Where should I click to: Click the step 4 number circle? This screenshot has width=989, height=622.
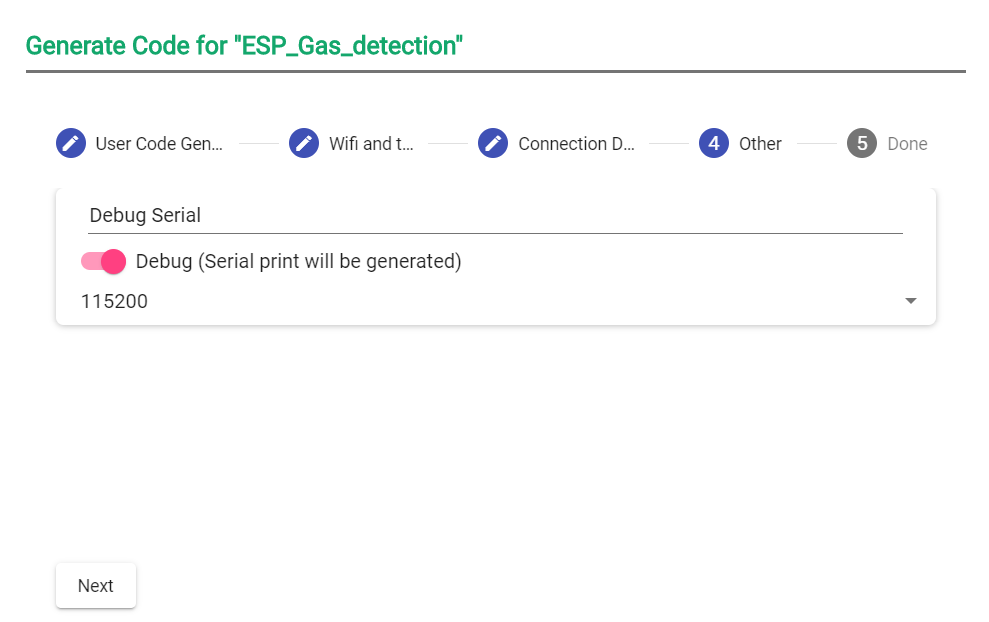pyautogui.click(x=714, y=144)
